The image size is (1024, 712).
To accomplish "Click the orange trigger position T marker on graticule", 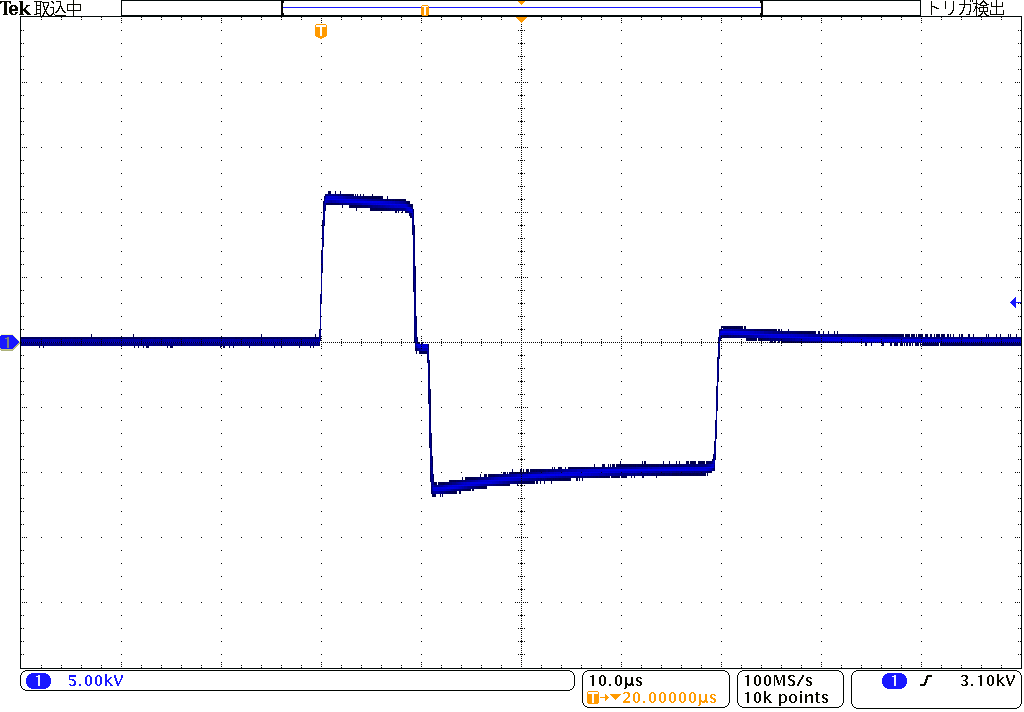I will (320, 32).
